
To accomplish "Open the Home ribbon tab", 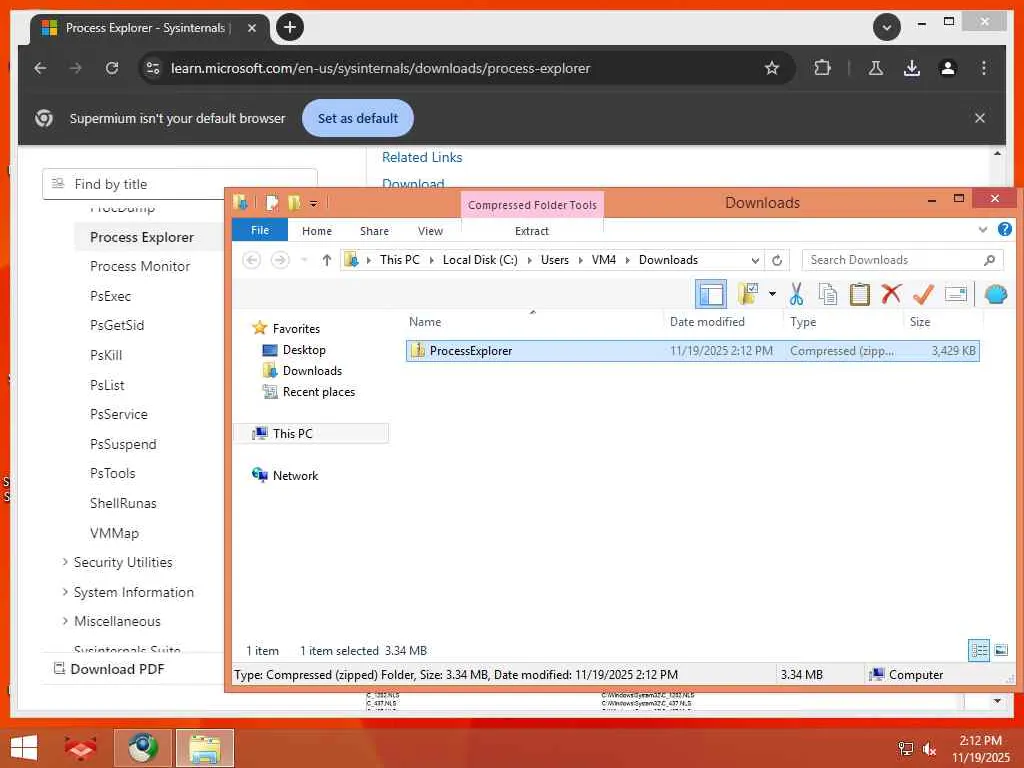I will [x=317, y=231].
